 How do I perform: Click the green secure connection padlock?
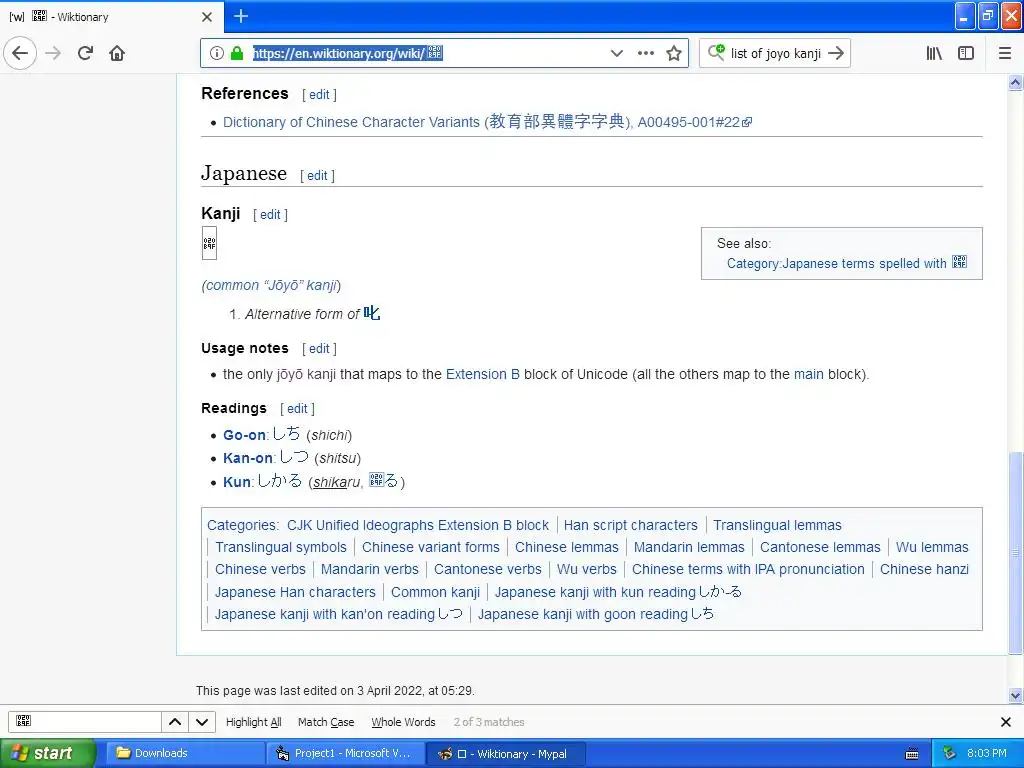[237, 53]
